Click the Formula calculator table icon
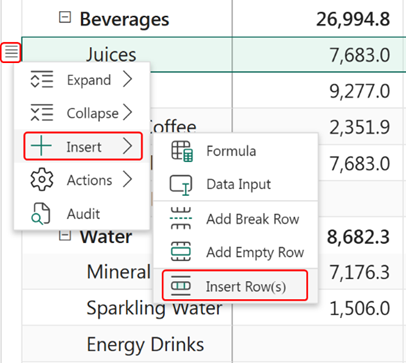This screenshot has height=363, width=406. click(182, 151)
